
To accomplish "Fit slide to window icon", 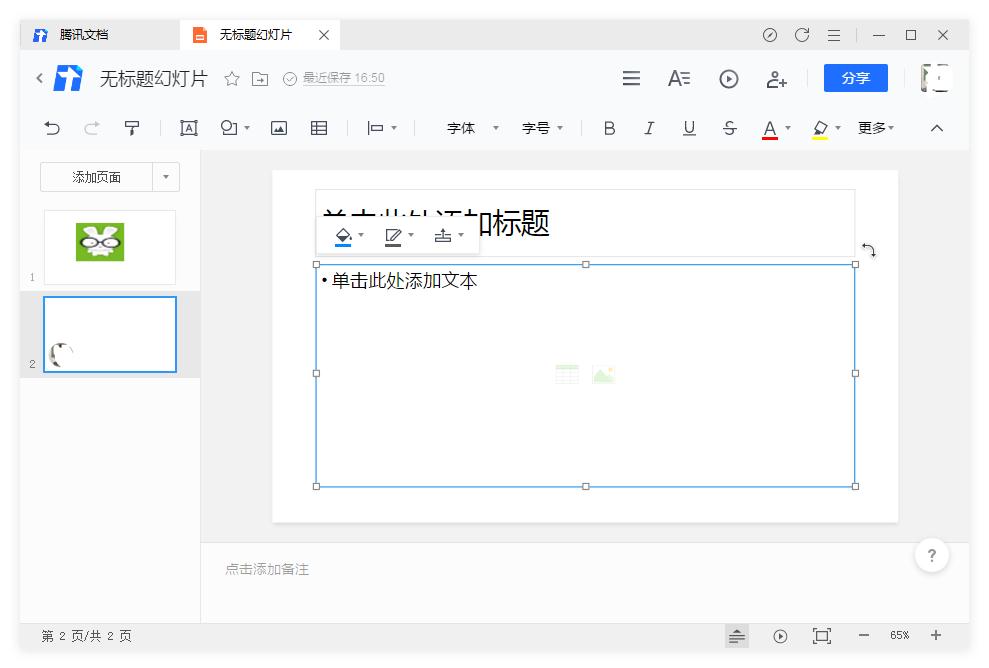I will tap(822, 636).
